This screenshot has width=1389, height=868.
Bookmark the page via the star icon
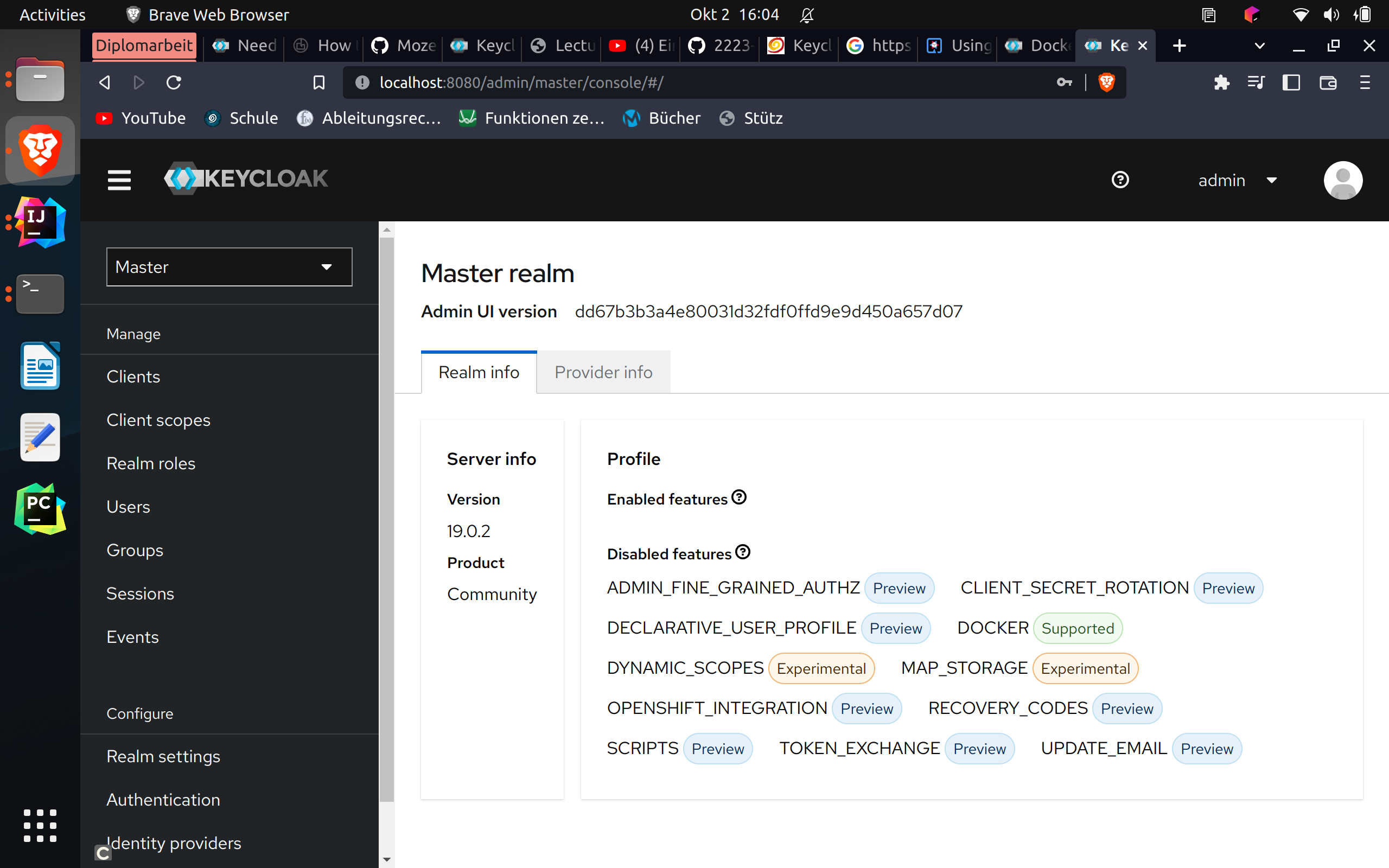pos(319,82)
